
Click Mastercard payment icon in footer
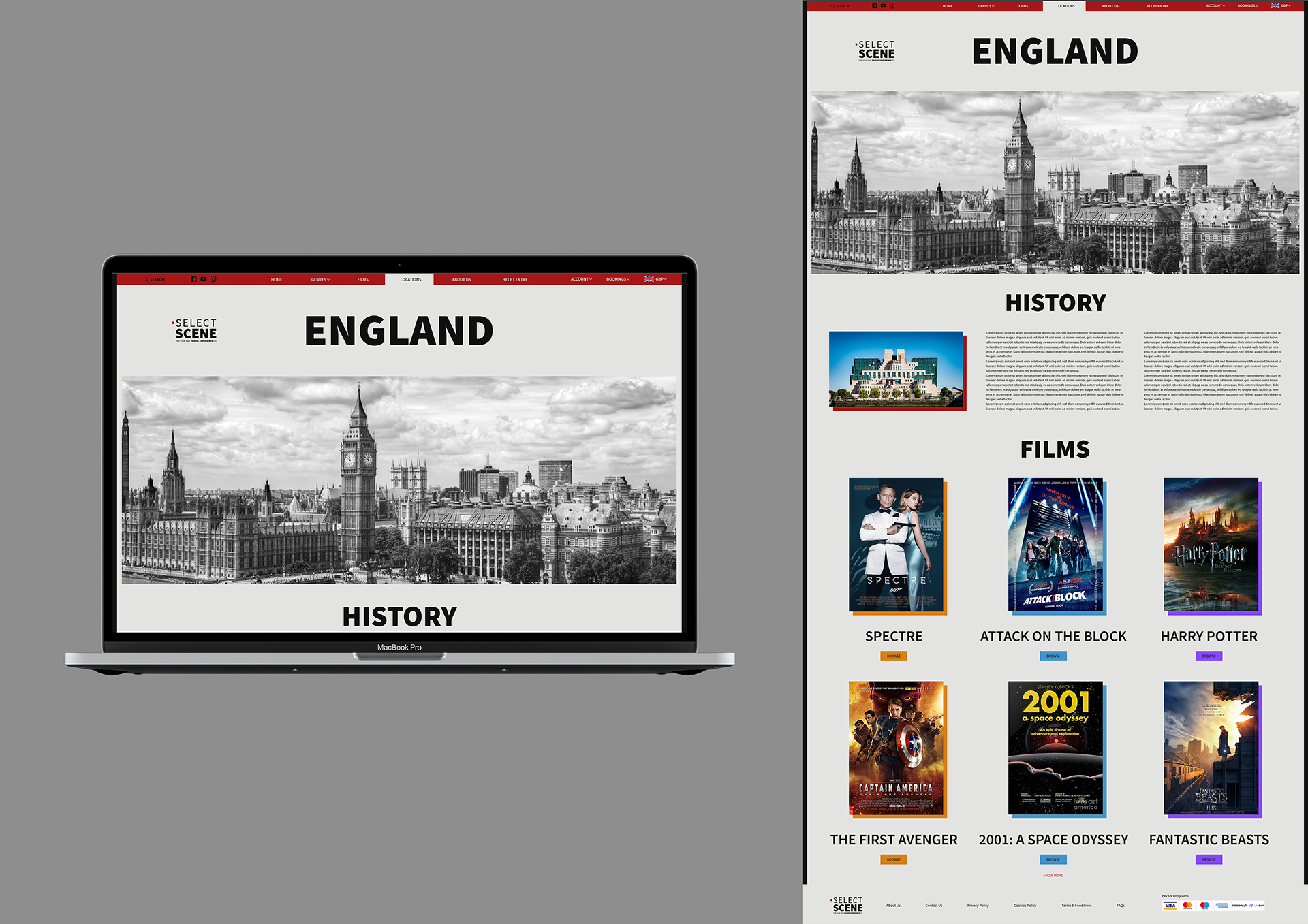tap(1187, 906)
